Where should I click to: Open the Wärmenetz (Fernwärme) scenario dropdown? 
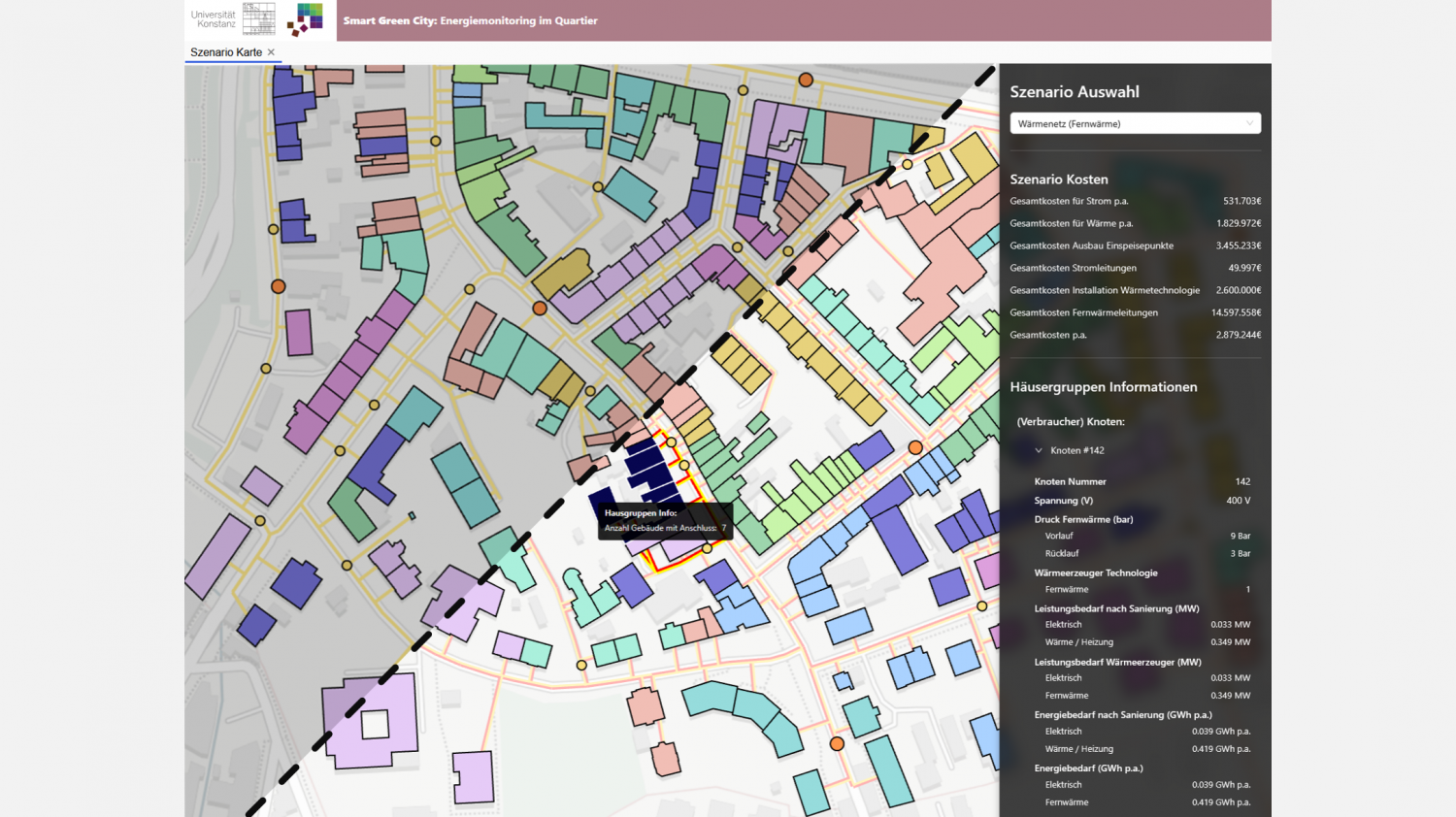click(1135, 123)
